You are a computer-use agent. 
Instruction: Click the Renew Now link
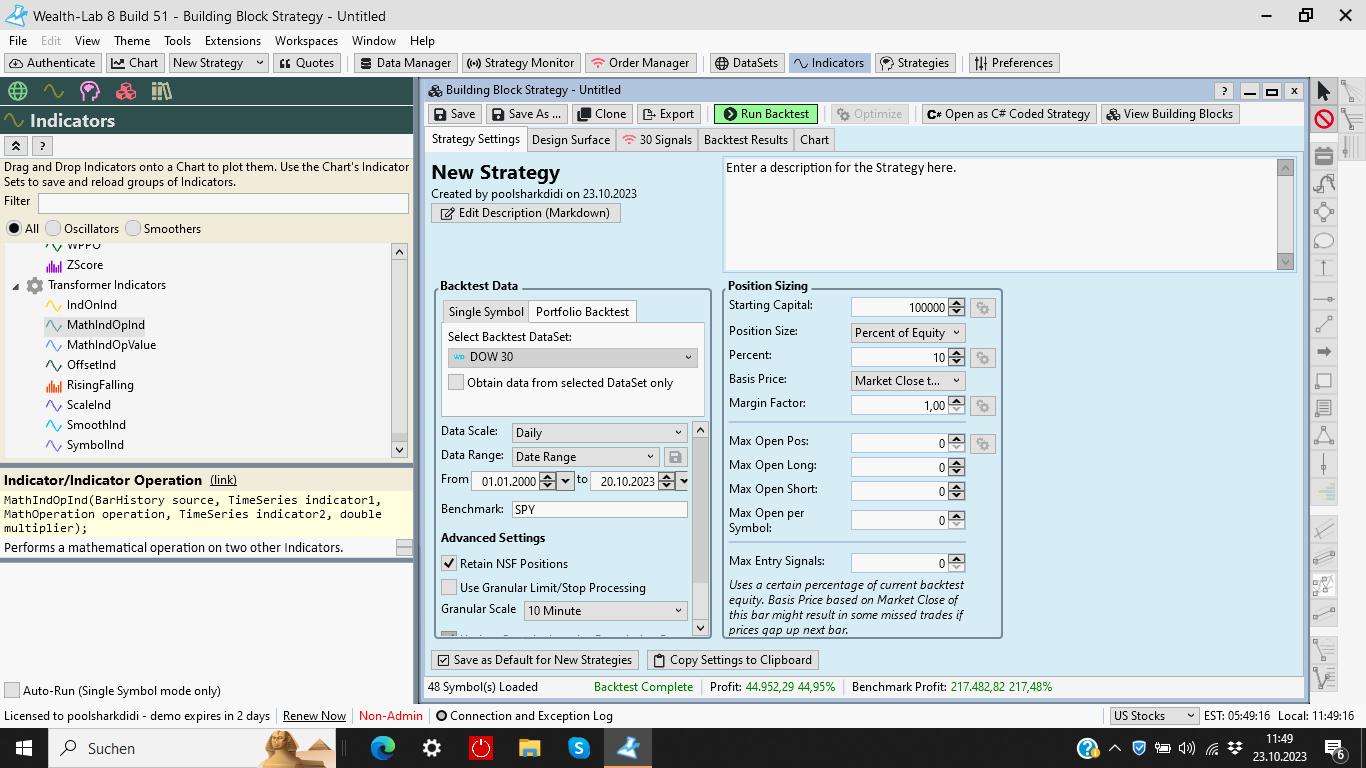tap(314, 716)
